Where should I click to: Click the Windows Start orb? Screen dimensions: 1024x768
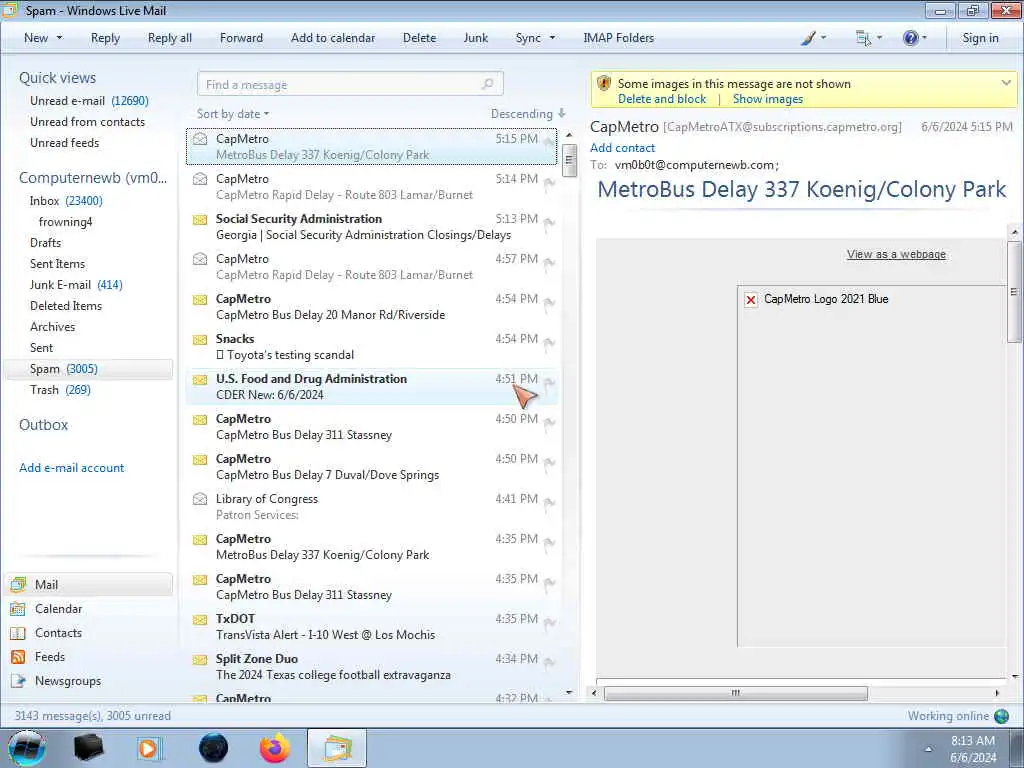pyautogui.click(x=27, y=748)
